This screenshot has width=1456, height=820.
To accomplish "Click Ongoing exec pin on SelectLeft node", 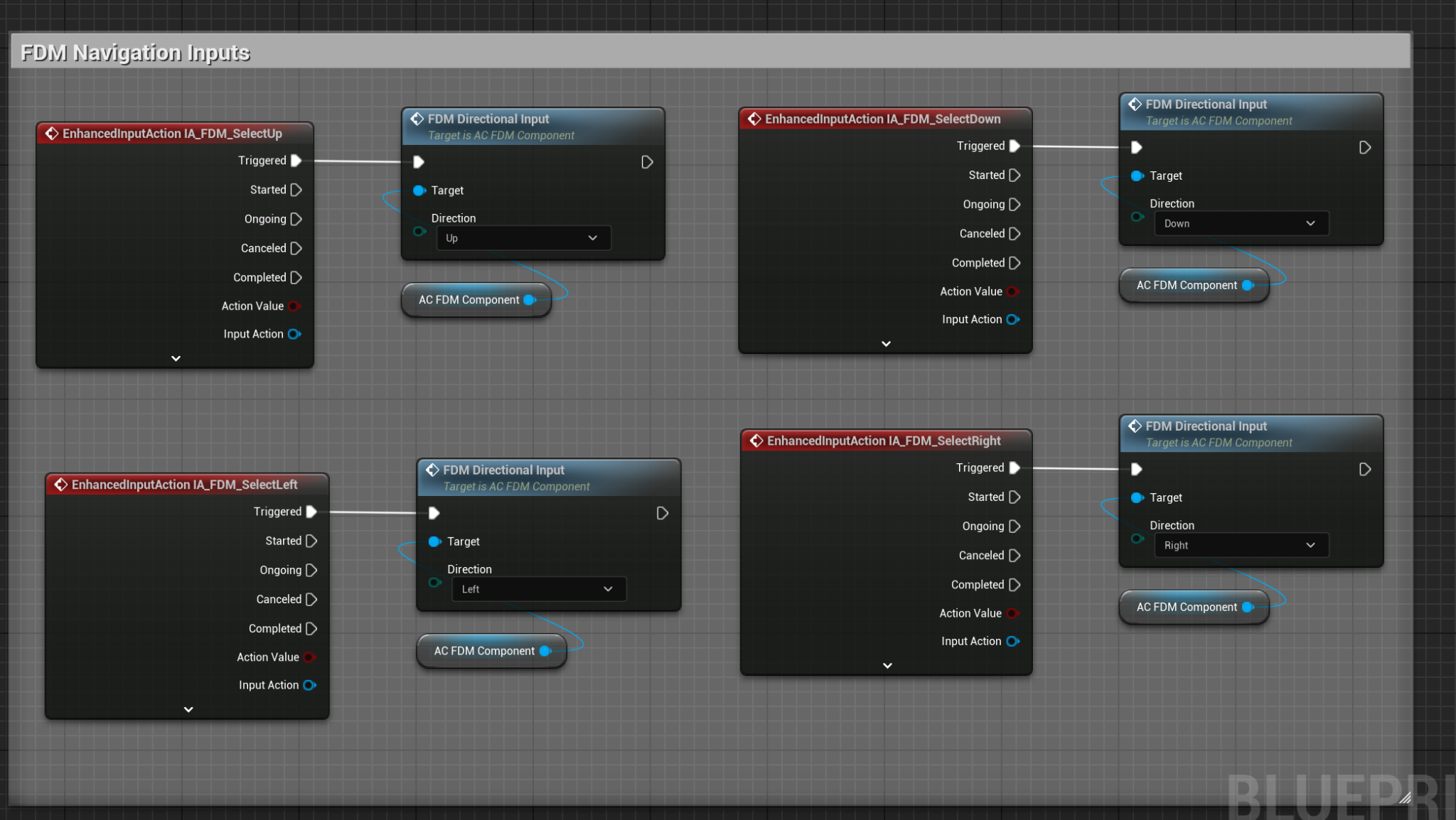I will pyautogui.click(x=311, y=571).
